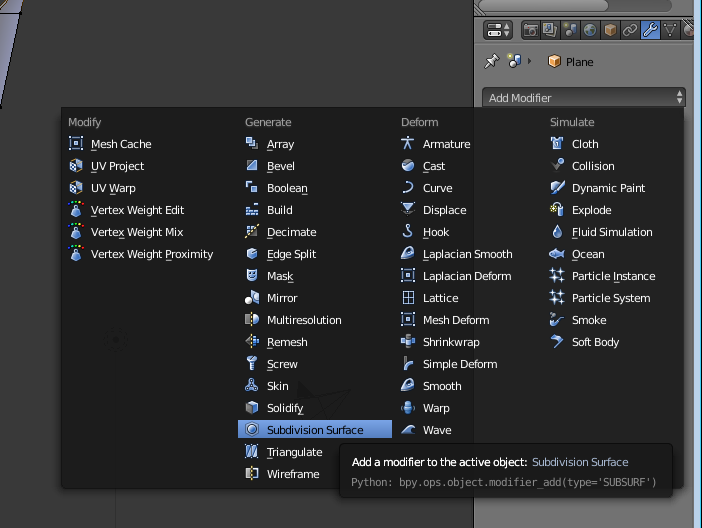This screenshot has height=528, width=702.
Task: Open the Add Modifier dropdown
Action: pyautogui.click(x=584, y=98)
